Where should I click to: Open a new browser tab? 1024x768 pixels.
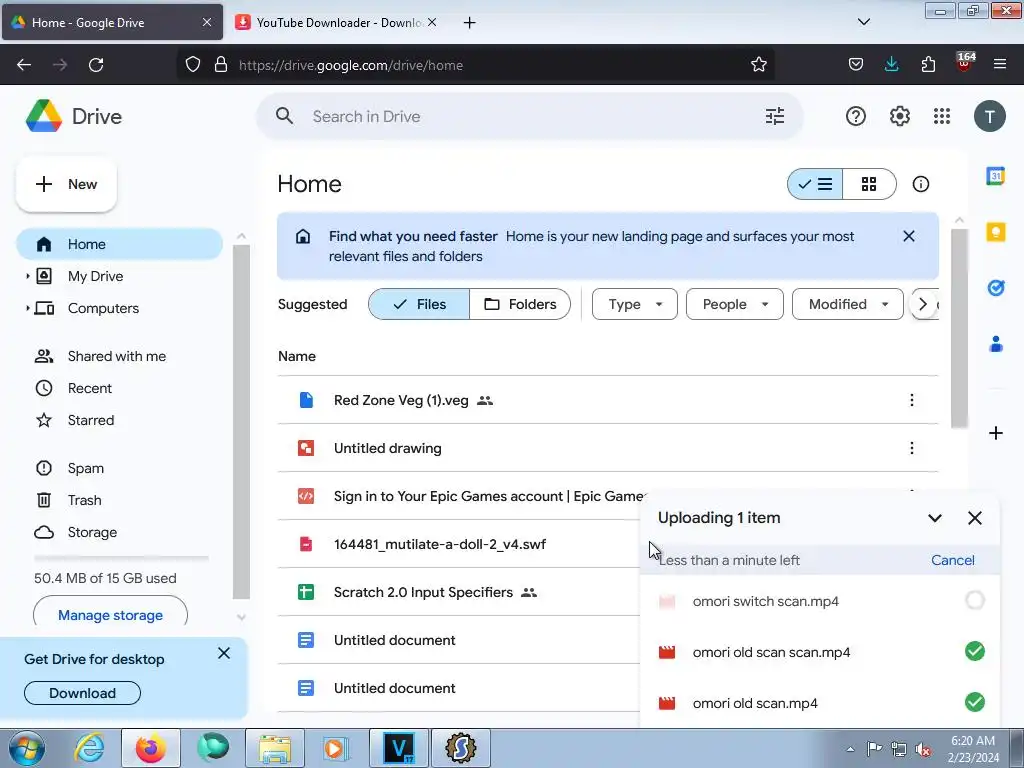click(469, 23)
